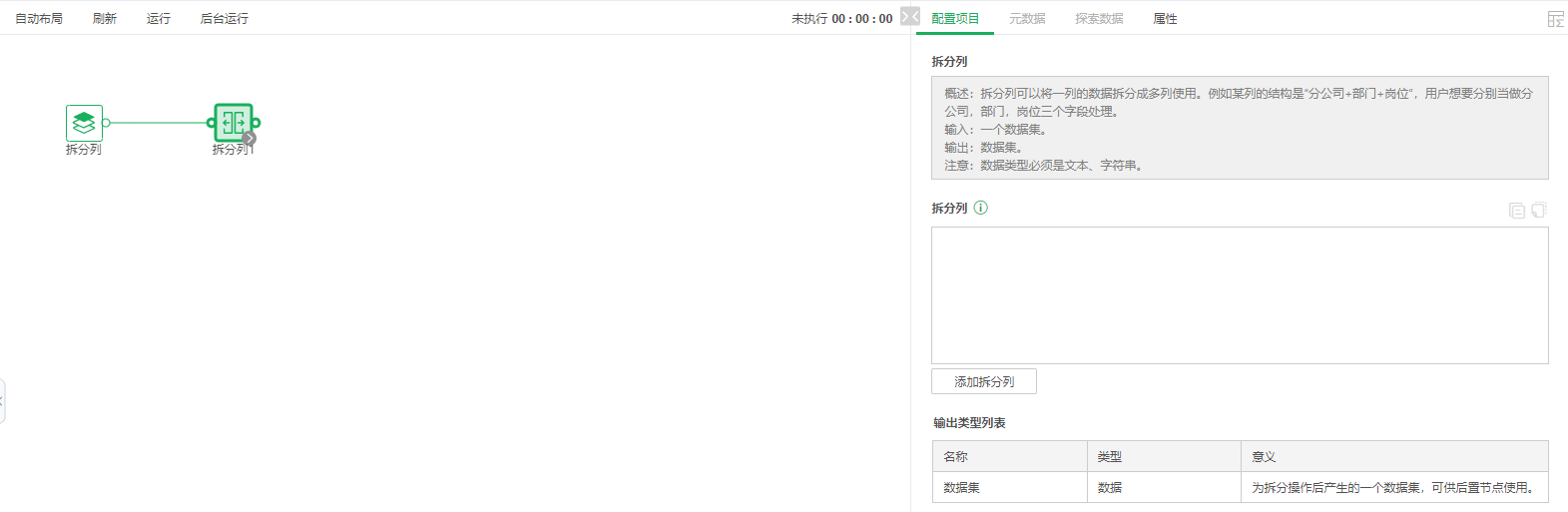Expand the left sidebar handle

[2, 401]
